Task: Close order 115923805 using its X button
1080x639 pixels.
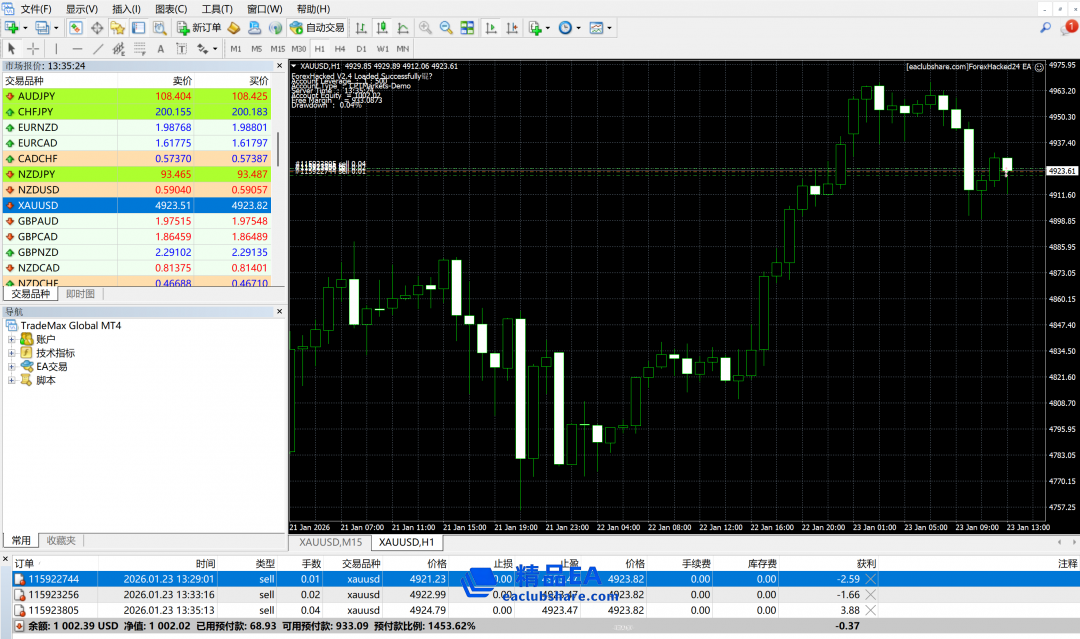Action: [x=870, y=609]
